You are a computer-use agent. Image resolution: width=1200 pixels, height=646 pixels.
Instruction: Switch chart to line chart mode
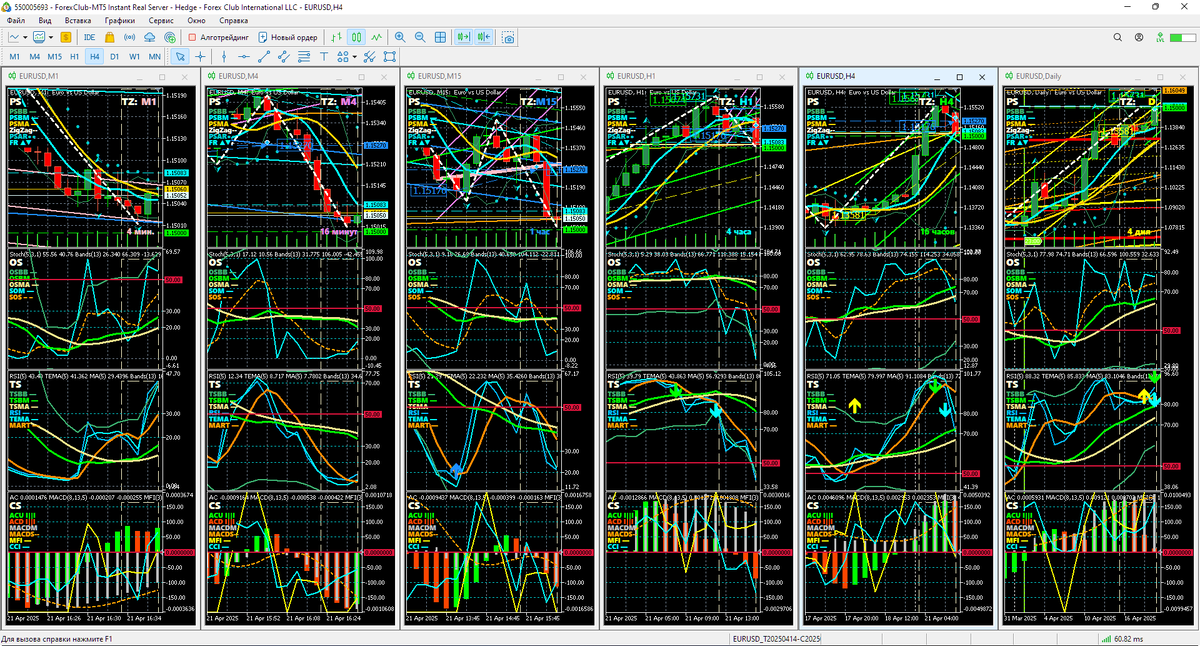(376, 37)
